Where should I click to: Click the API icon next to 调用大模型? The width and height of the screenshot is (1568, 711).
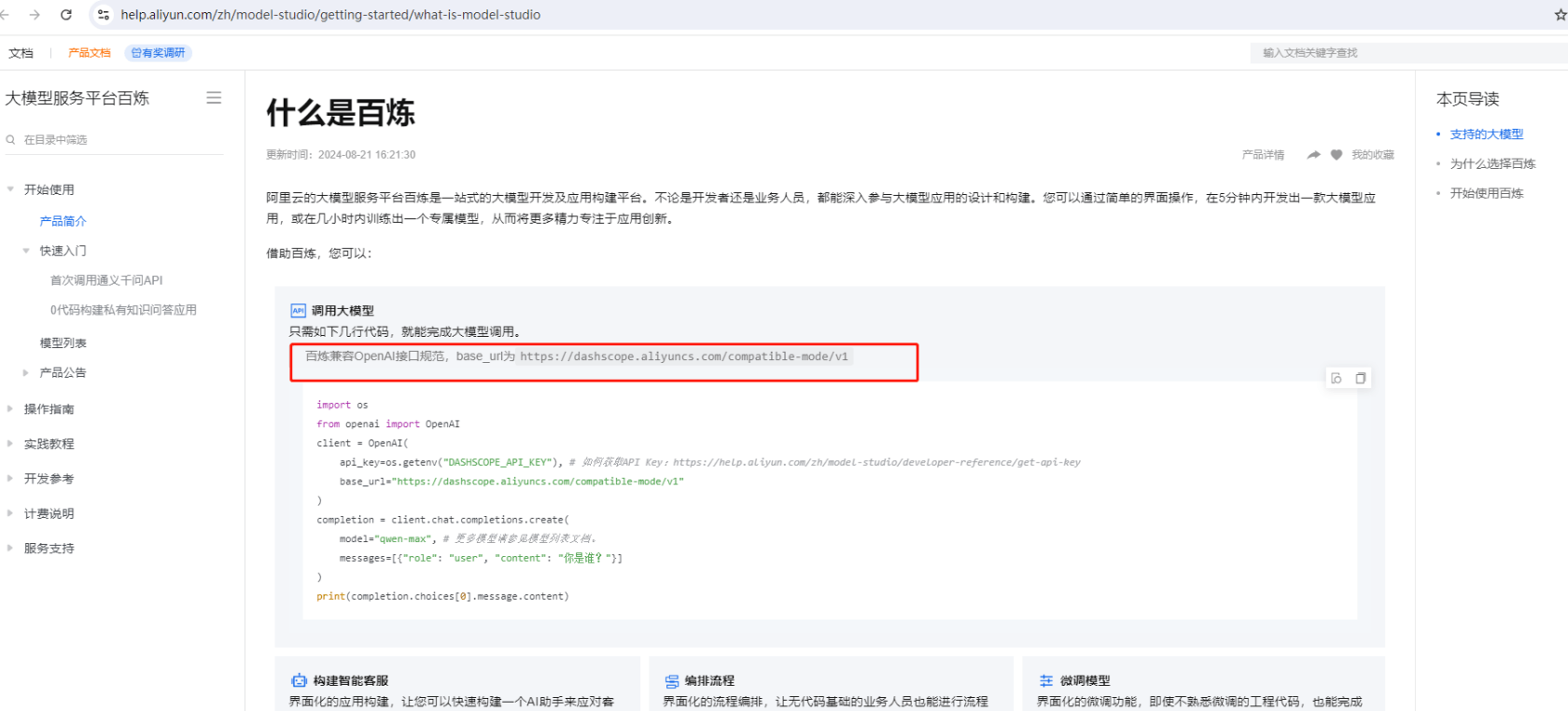tap(298, 311)
